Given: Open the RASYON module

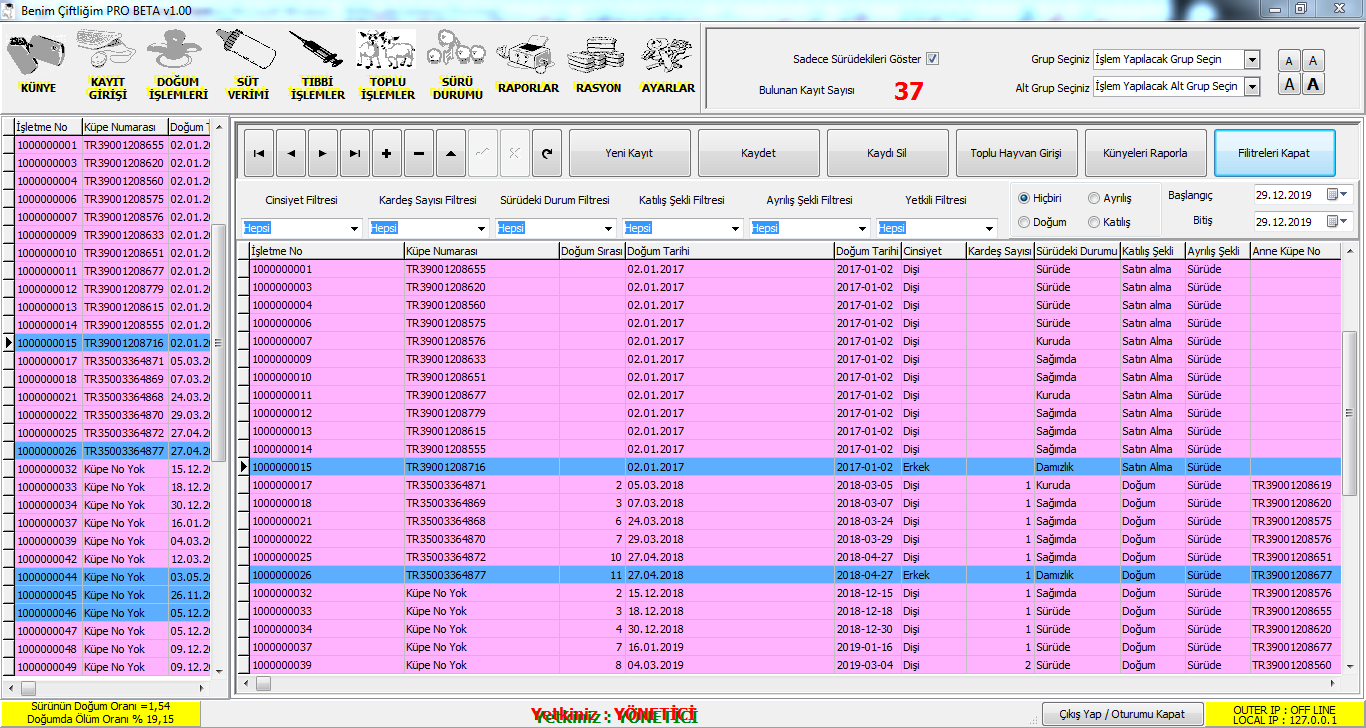Looking at the screenshot, I should click(x=598, y=63).
